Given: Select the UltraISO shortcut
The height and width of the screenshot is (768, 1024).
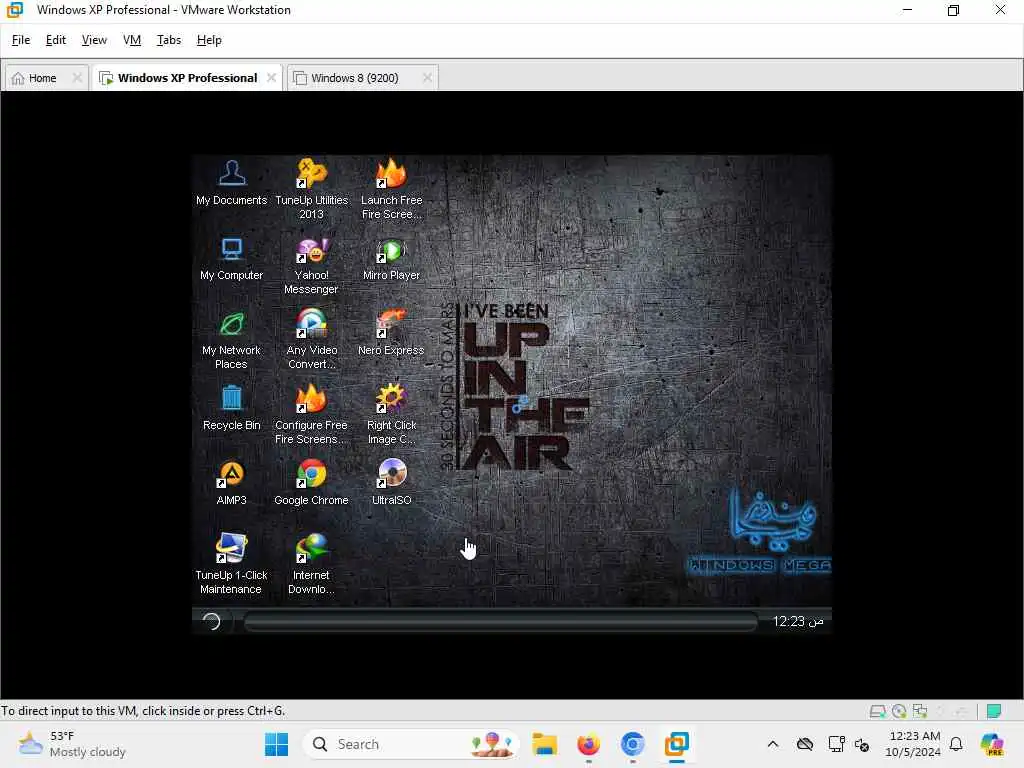Looking at the screenshot, I should tap(391, 483).
